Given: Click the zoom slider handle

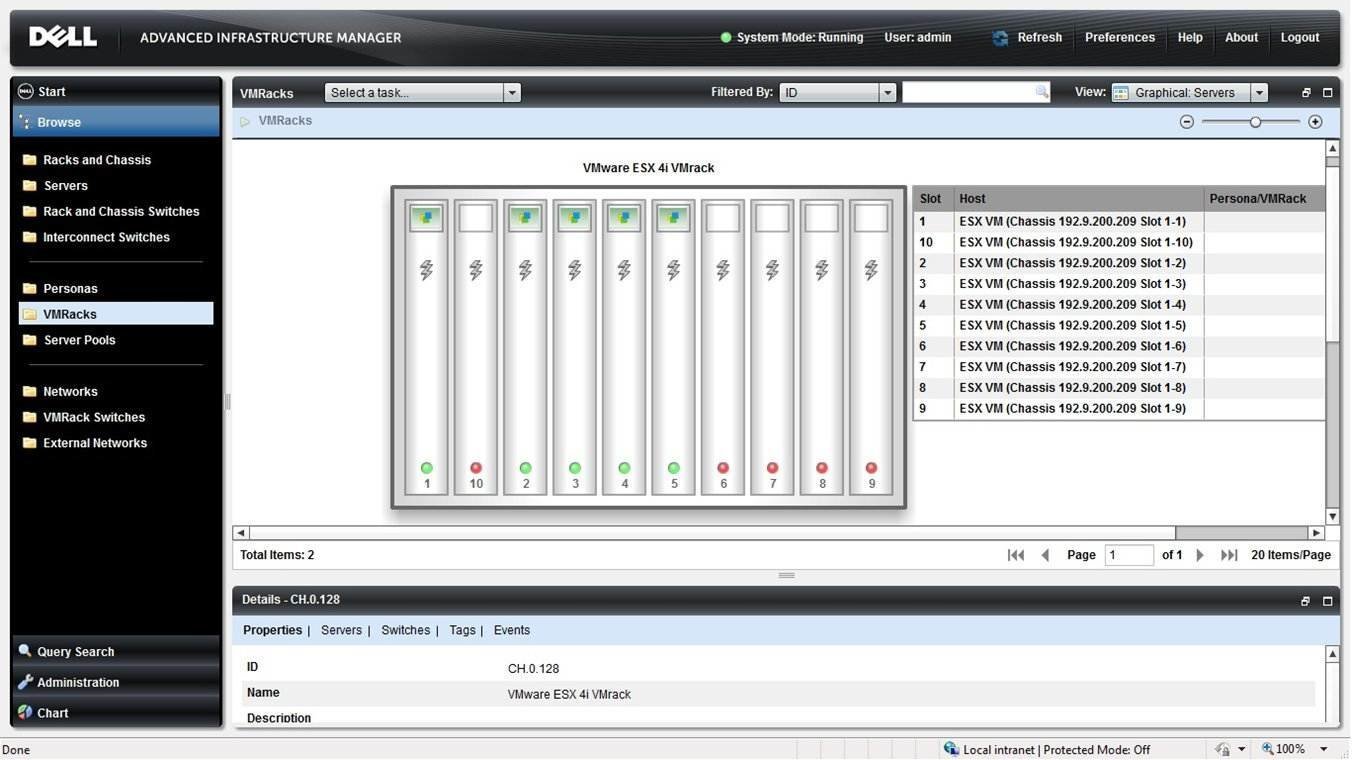Looking at the screenshot, I should point(1255,122).
